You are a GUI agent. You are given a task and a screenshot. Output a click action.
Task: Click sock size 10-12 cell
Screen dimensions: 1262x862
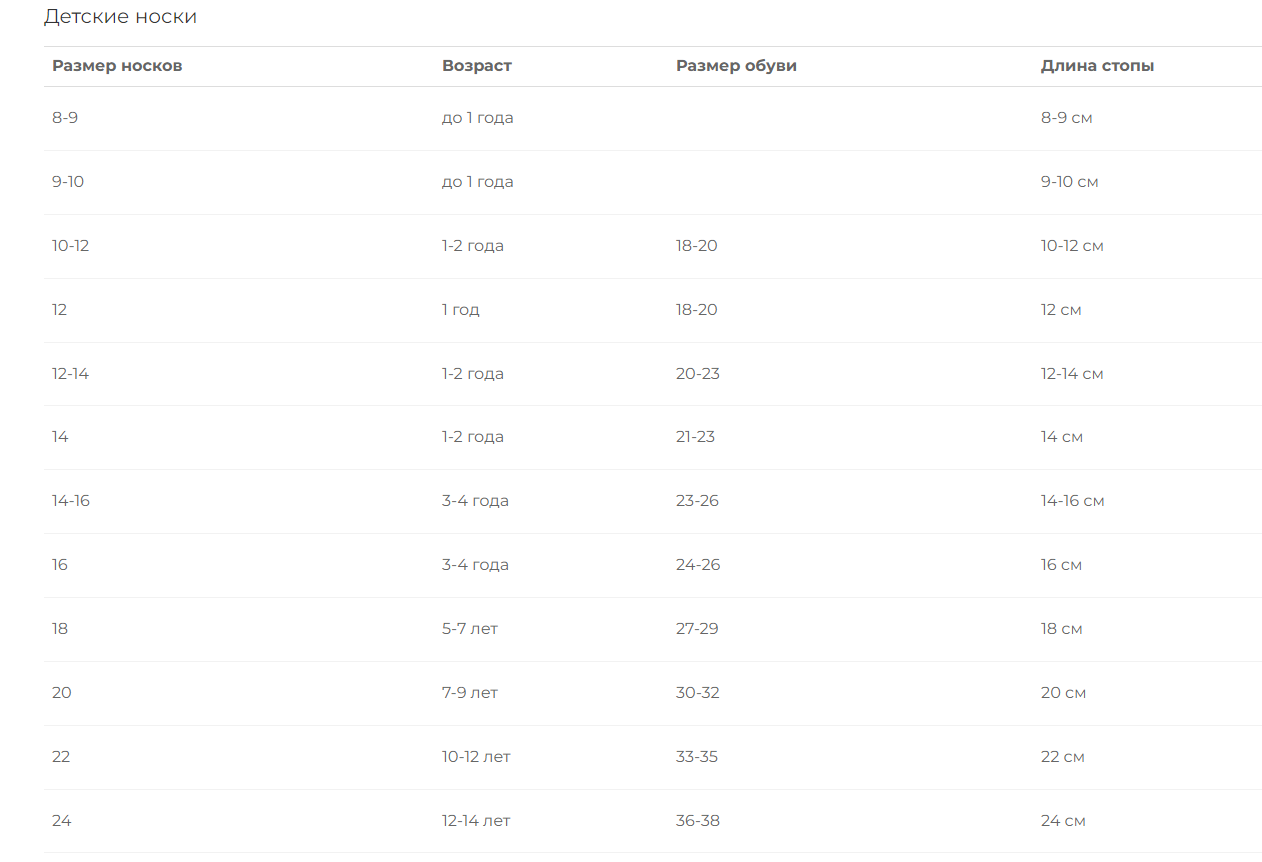[71, 246]
